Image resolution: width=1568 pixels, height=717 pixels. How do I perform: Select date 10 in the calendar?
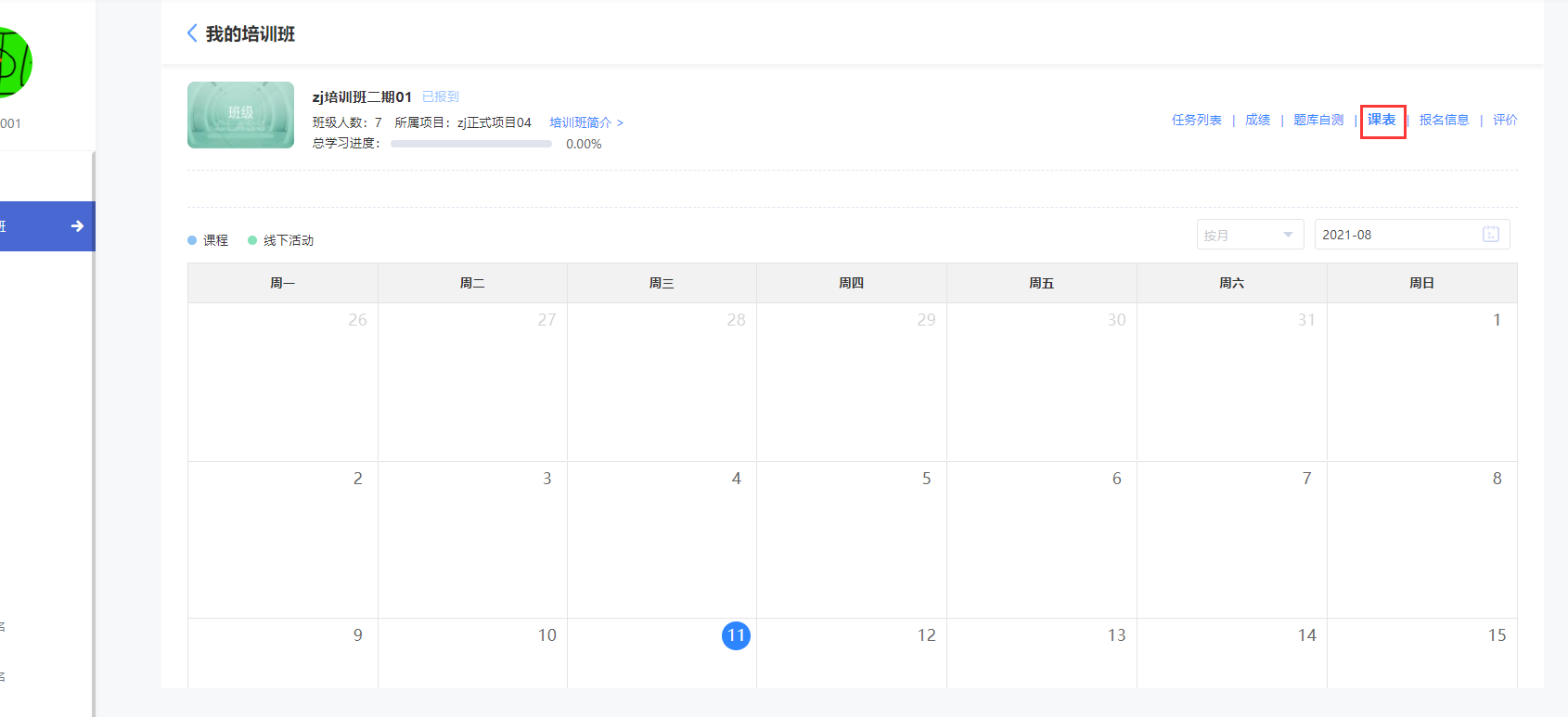click(x=547, y=635)
